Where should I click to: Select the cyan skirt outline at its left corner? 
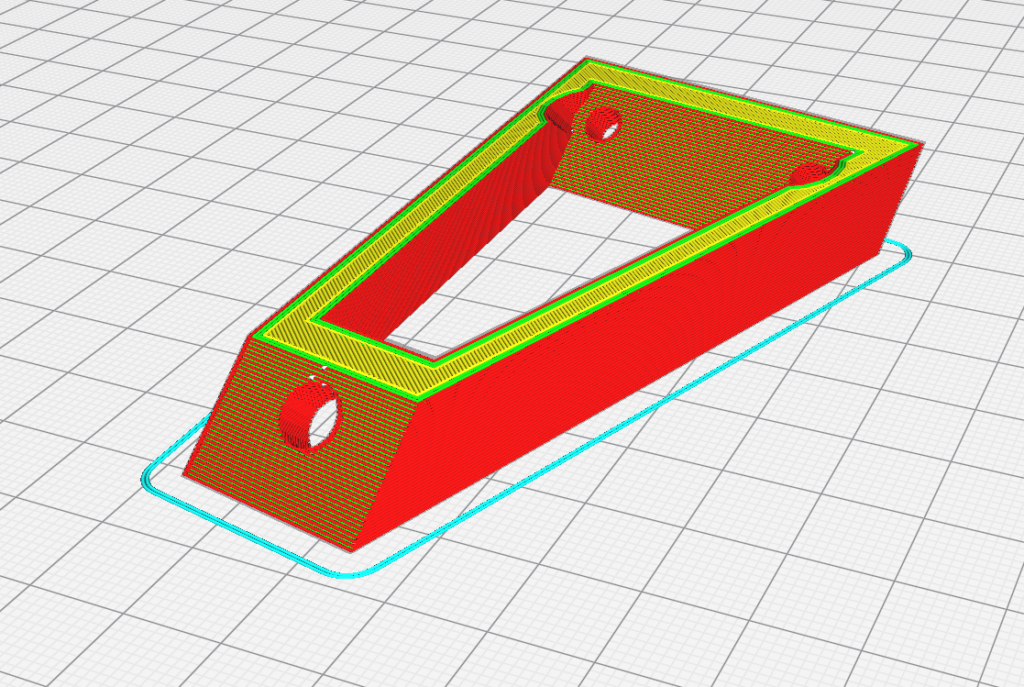[145, 480]
